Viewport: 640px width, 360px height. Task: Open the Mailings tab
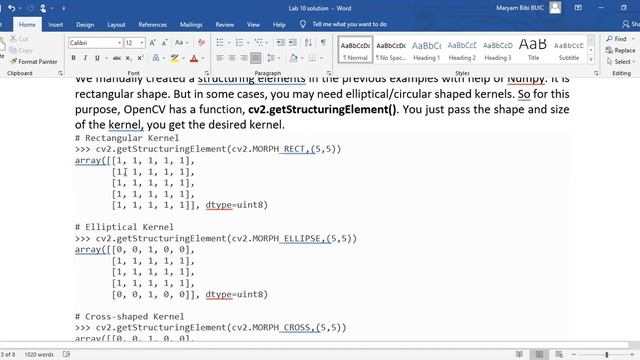[x=191, y=24]
